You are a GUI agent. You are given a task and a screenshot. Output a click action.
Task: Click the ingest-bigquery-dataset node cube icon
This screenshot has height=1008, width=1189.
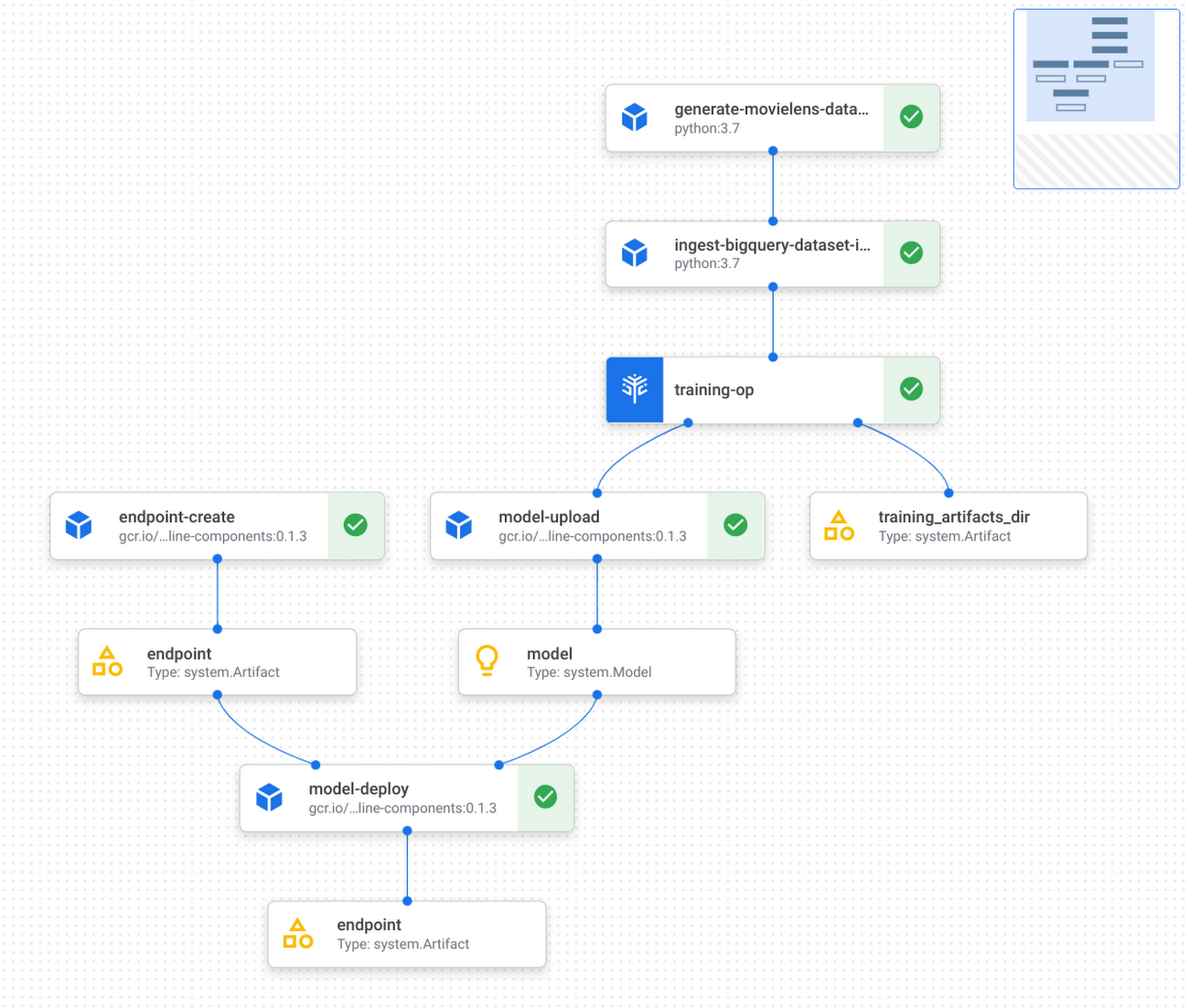click(635, 252)
